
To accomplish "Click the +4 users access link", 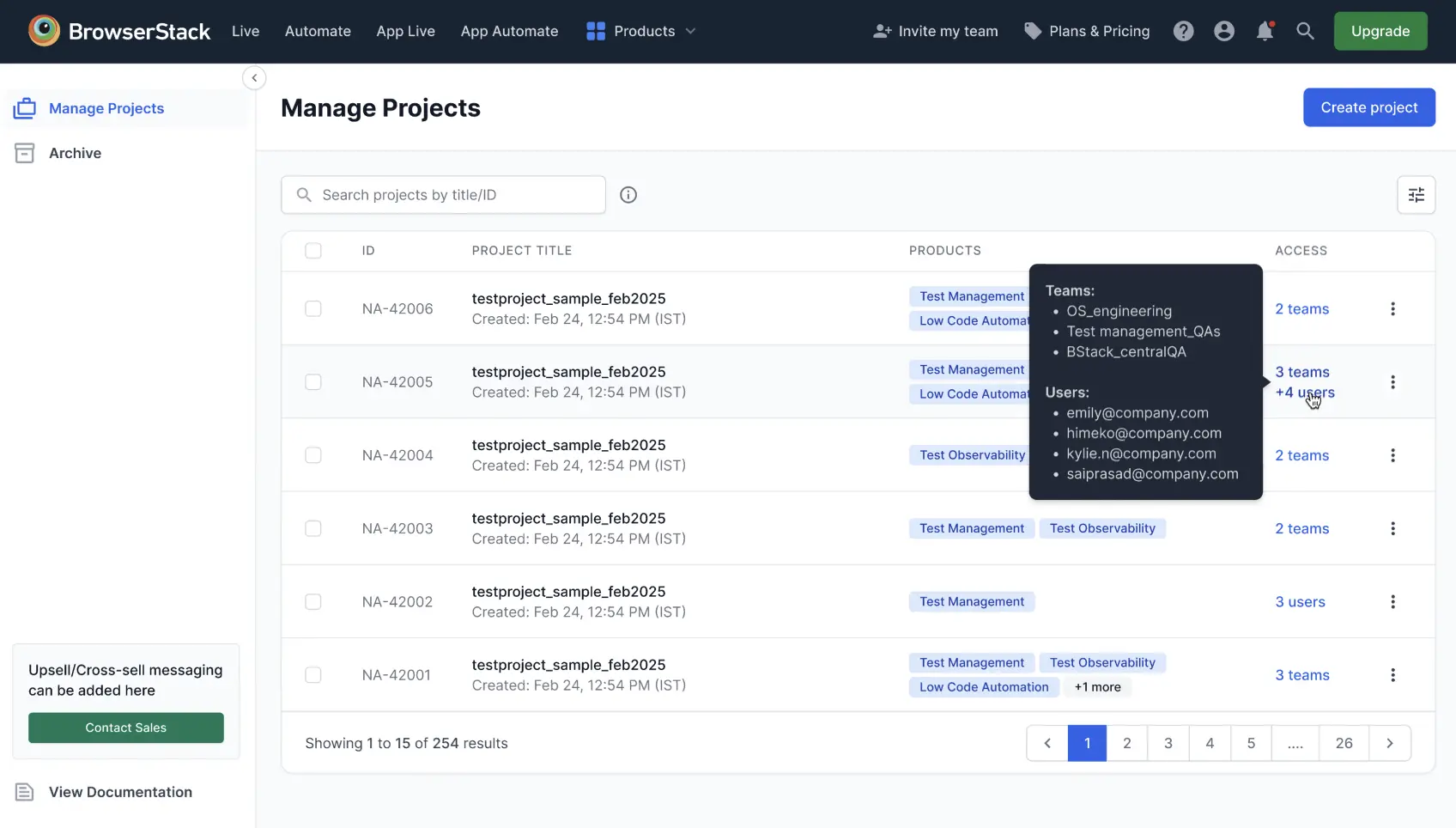I will (1304, 393).
